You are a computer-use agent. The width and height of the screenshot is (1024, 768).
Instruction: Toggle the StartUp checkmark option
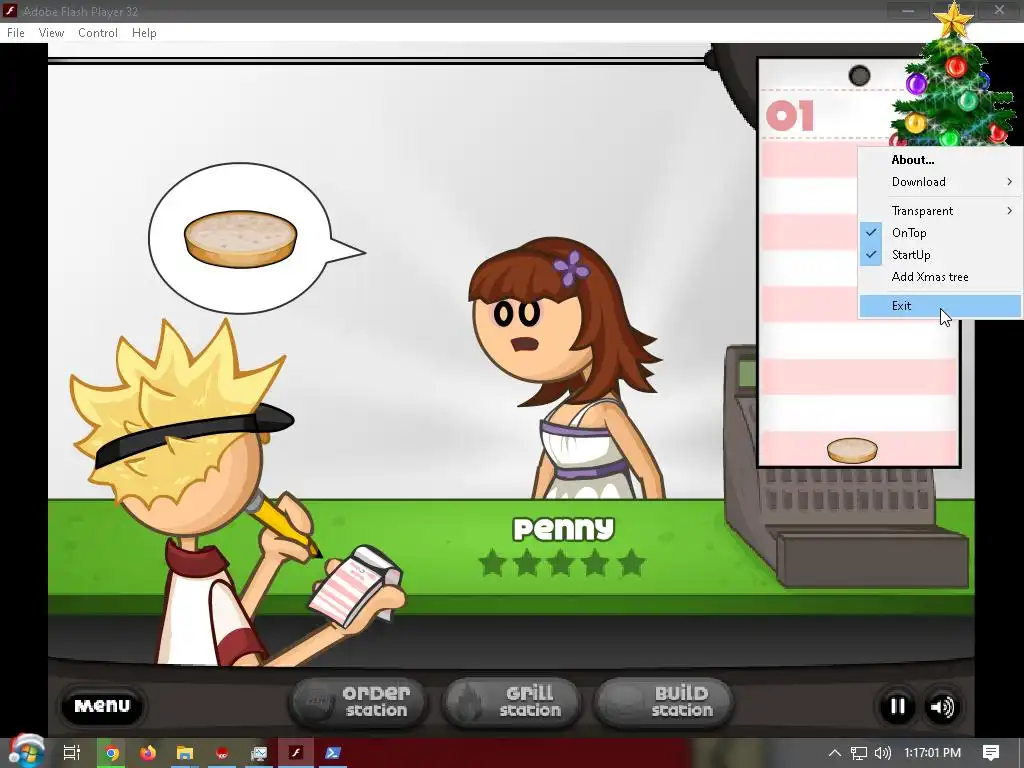(x=939, y=255)
